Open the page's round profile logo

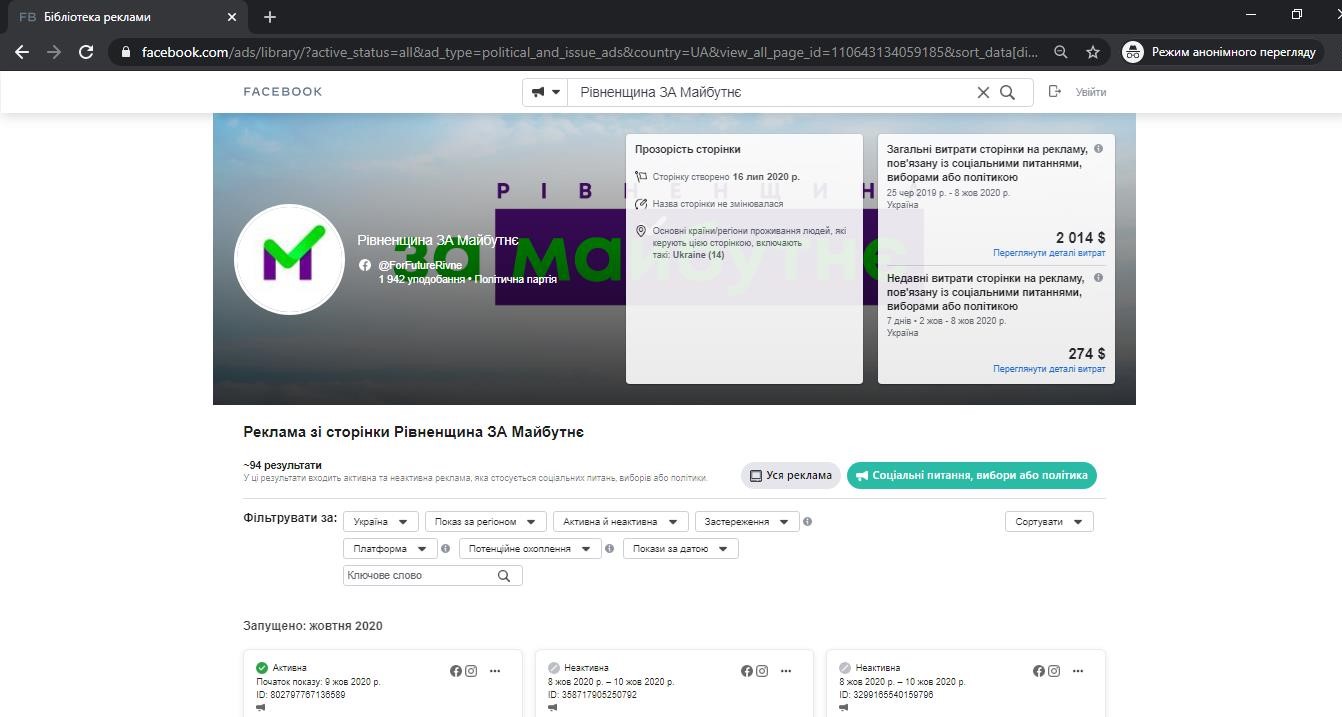click(289, 259)
